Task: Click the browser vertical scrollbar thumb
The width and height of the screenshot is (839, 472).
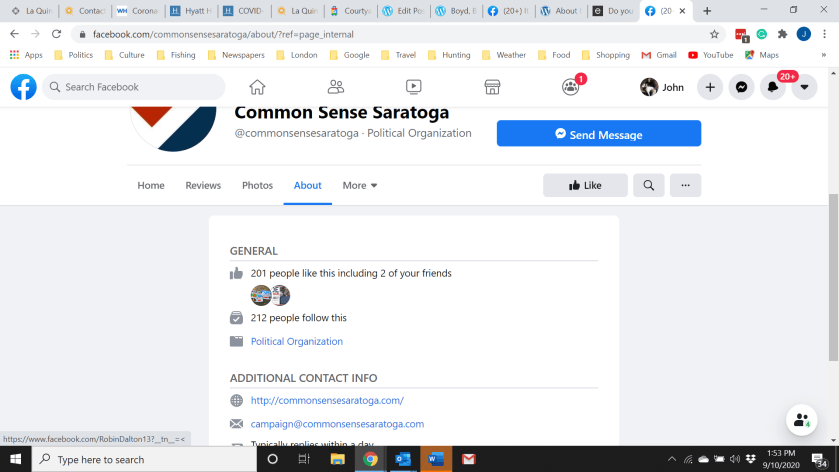Action: [x=833, y=277]
